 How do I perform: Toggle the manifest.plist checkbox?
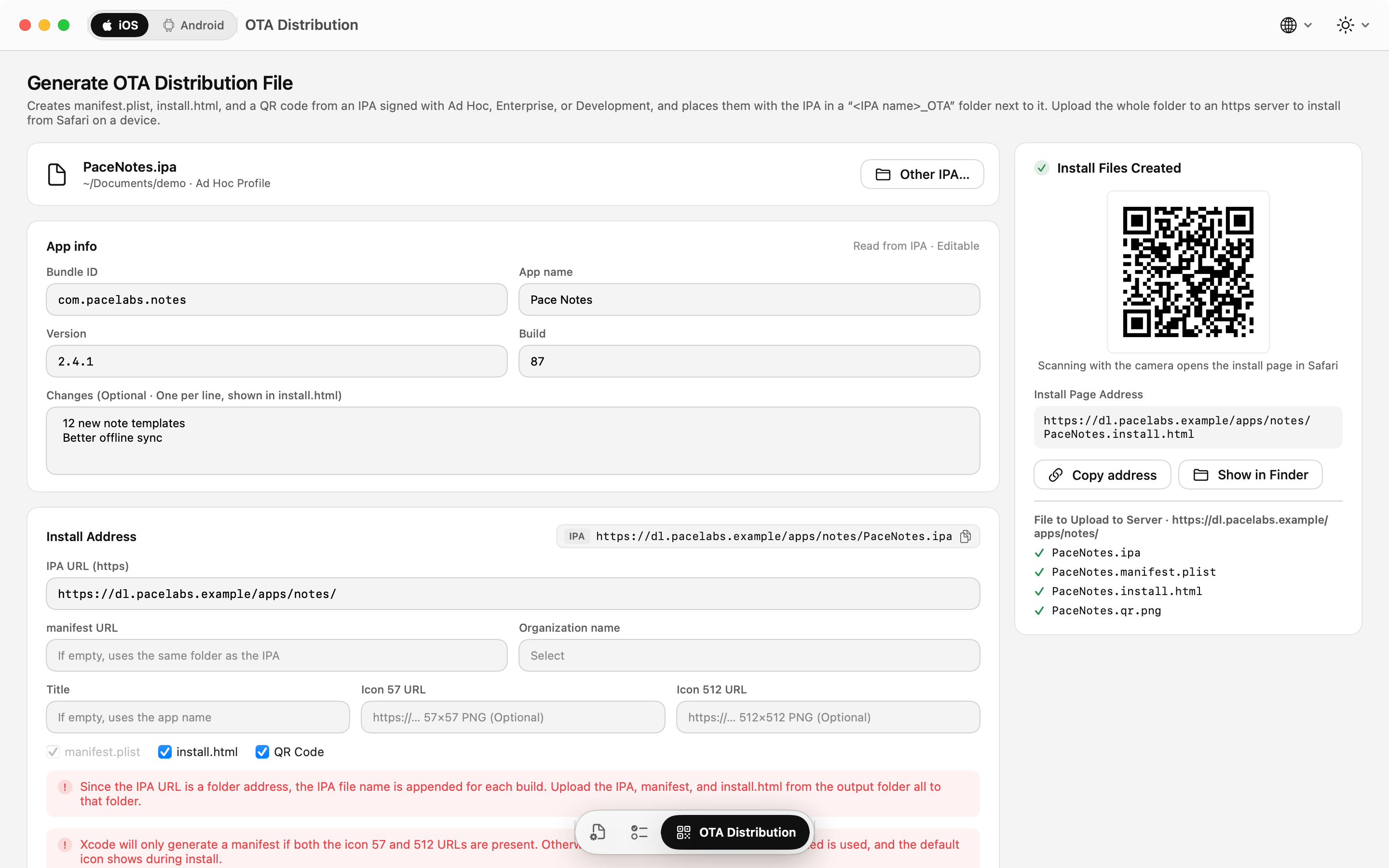click(x=53, y=752)
